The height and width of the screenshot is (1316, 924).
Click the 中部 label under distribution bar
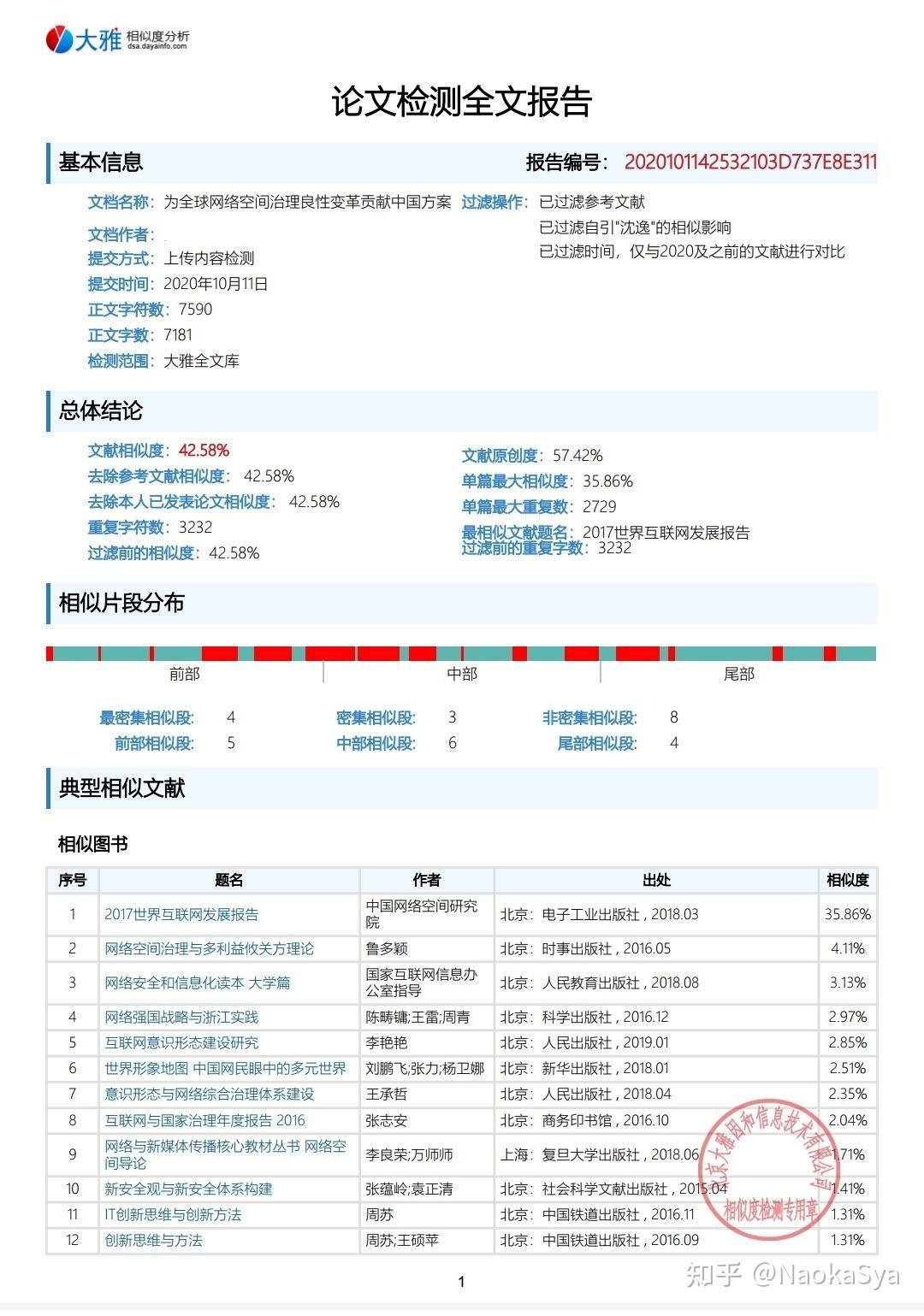462,674
